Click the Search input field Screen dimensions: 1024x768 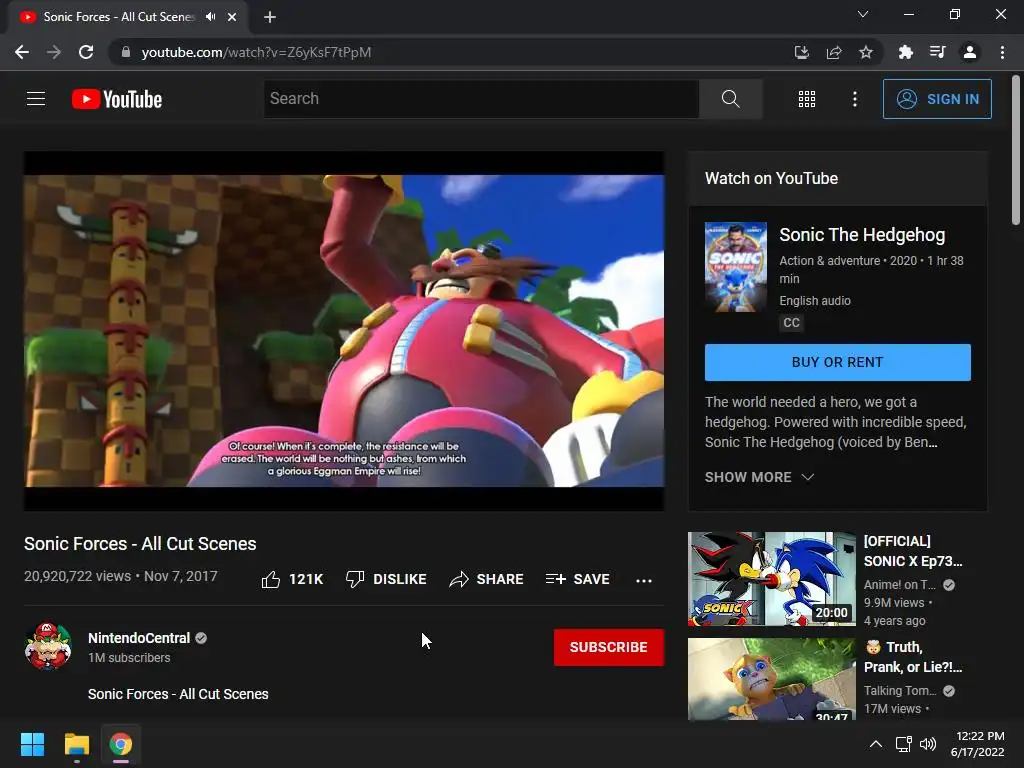(x=481, y=99)
